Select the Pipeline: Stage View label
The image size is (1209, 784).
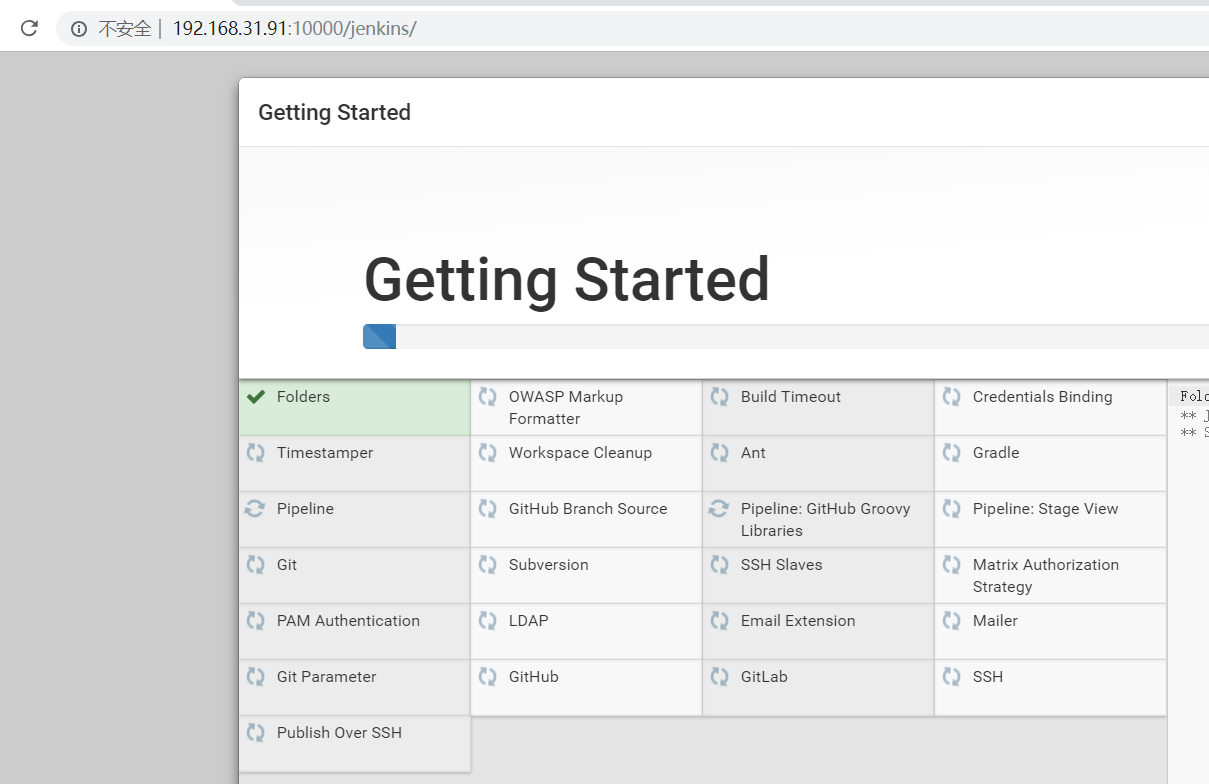click(1046, 509)
